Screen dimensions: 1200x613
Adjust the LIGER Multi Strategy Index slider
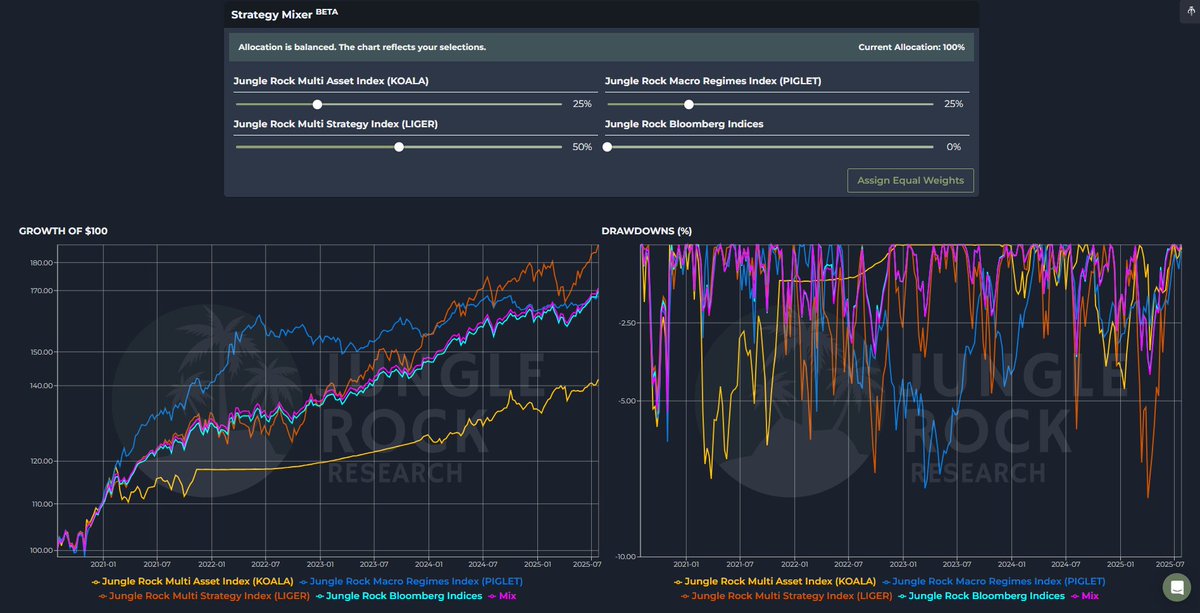click(399, 147)
